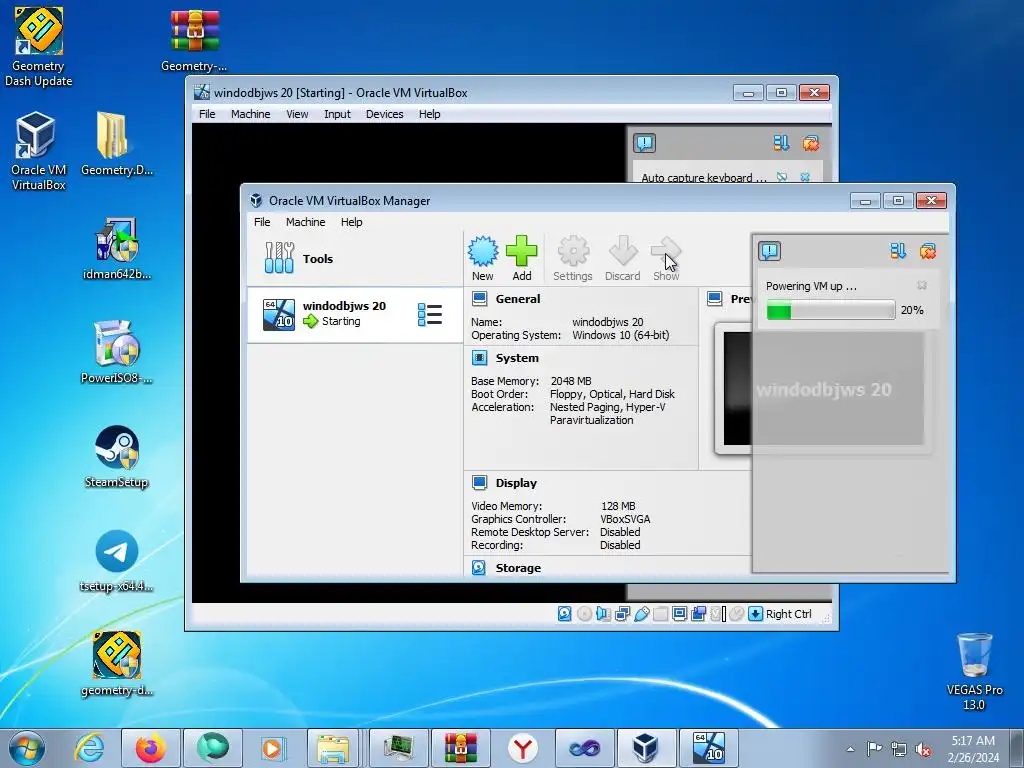Switch to running VM taskbar button

point(709,748)
